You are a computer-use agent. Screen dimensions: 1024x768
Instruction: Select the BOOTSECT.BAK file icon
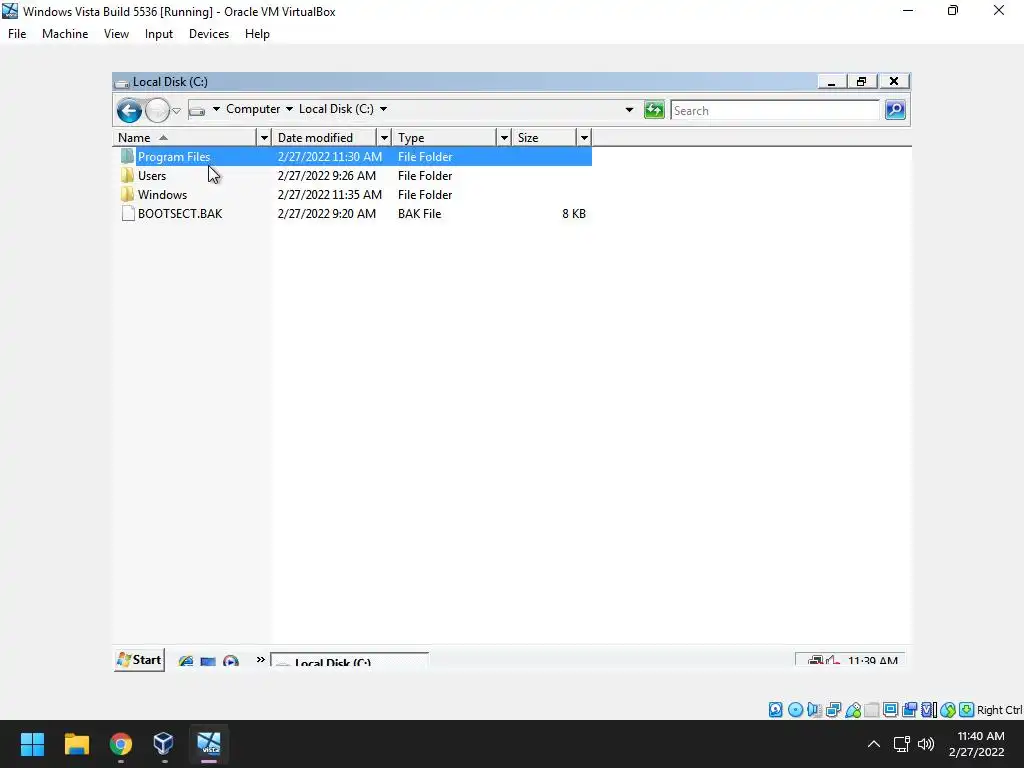pyautogui.click(x=128, y=214)
